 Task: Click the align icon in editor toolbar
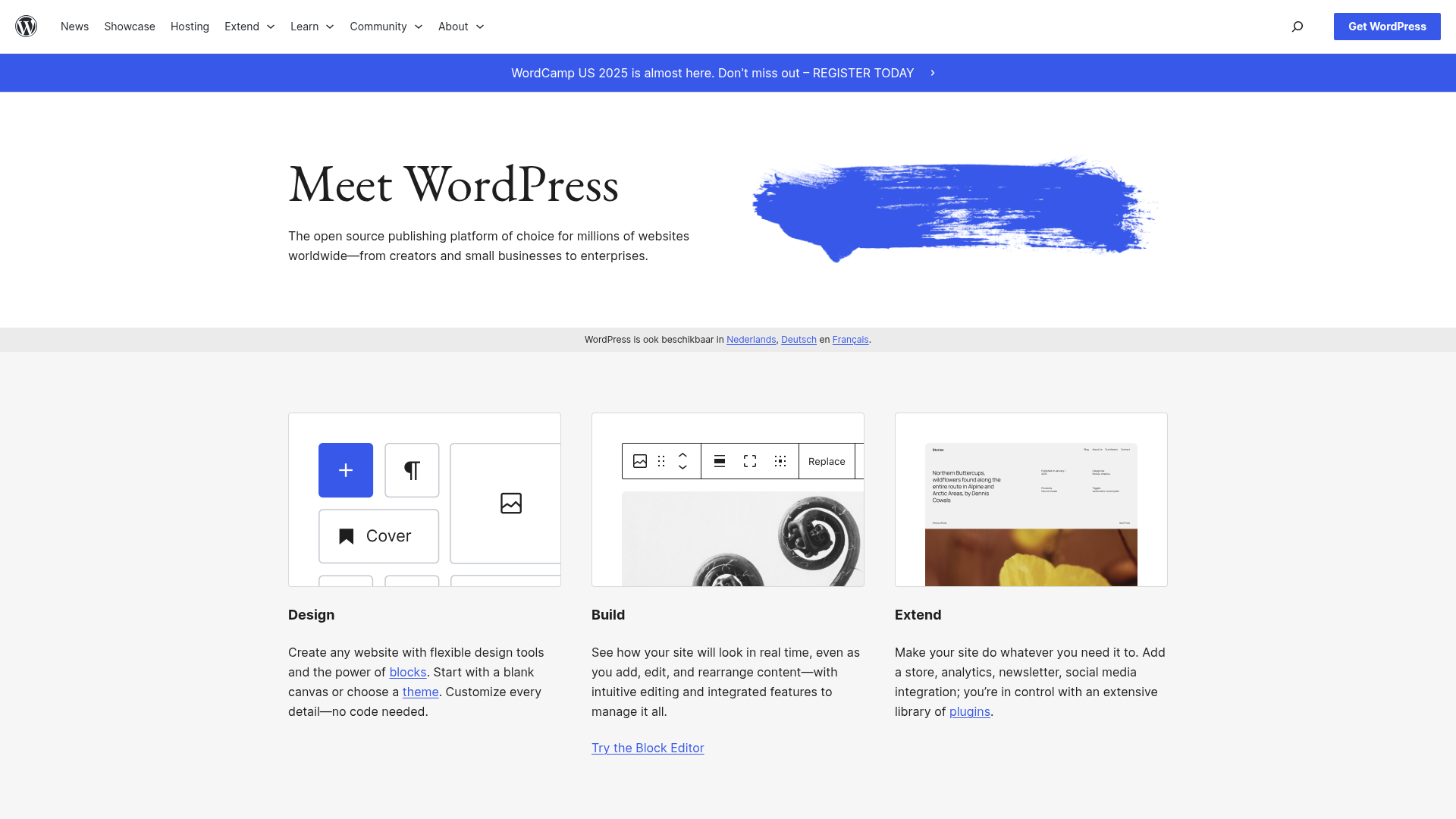[x=720, y=461]
